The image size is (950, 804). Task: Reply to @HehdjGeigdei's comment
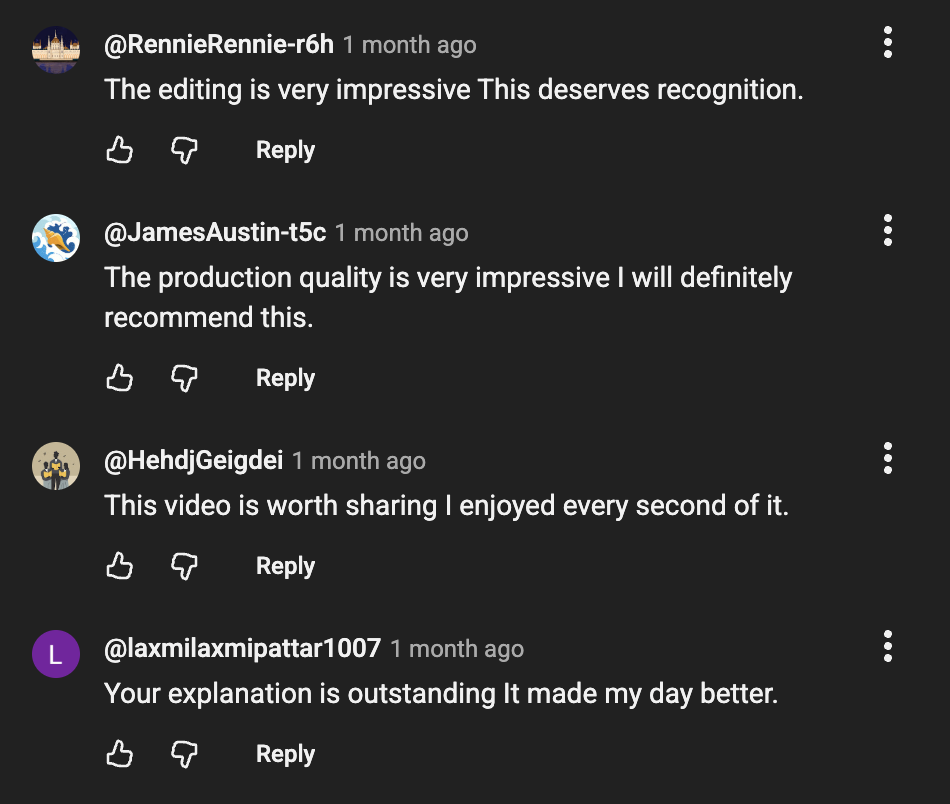pos(285,566)
